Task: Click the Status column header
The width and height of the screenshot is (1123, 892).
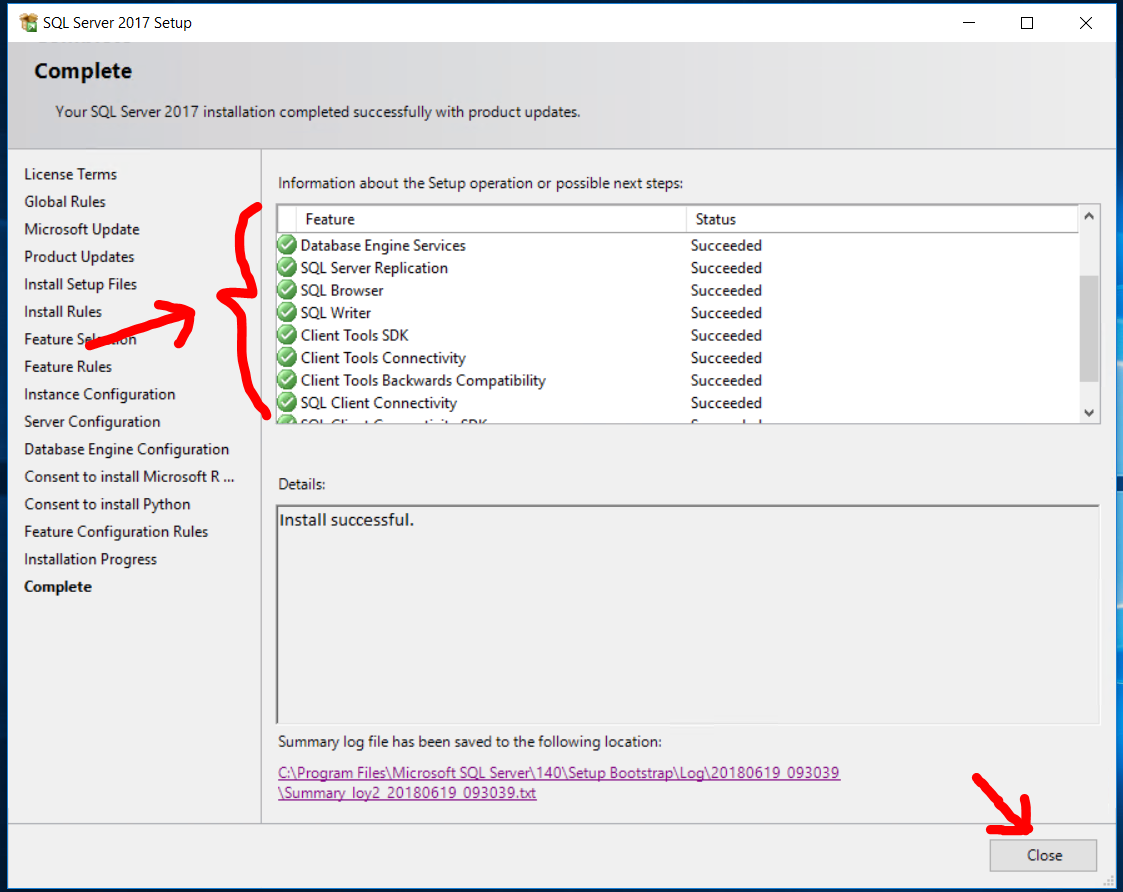Action: click(x=882, y=219)
